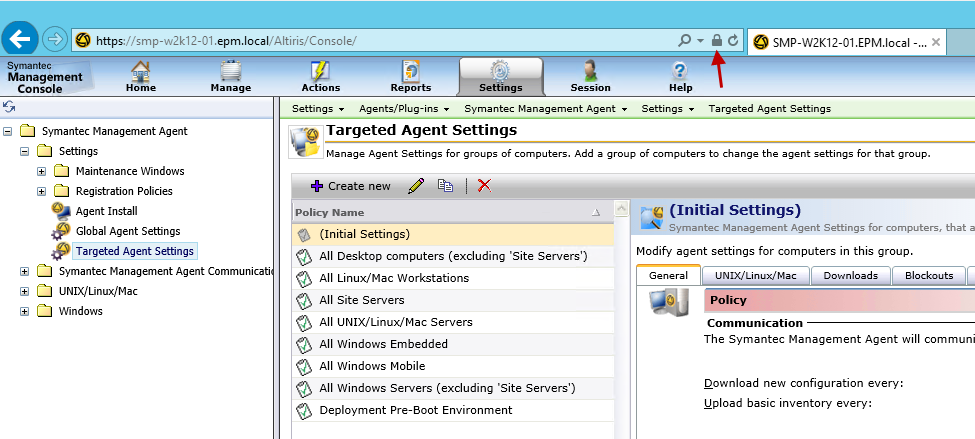Click the Agent Install tree icon
975x439 pixels.
[61, 211]
